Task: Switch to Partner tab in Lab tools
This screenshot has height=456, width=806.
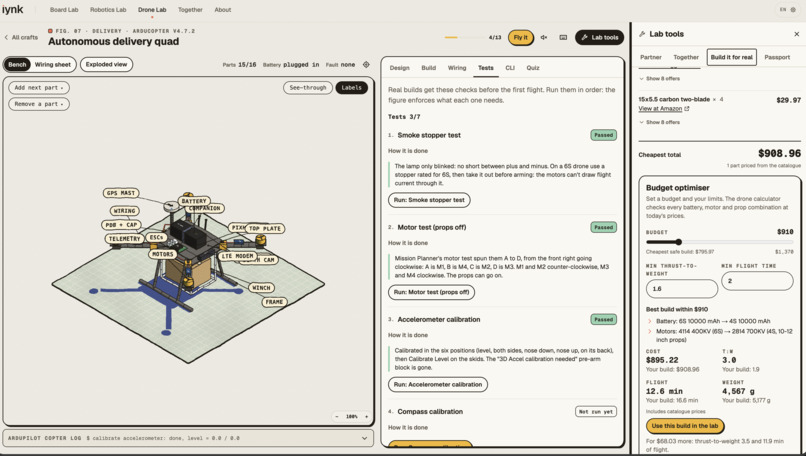Action: coord(651,58)
